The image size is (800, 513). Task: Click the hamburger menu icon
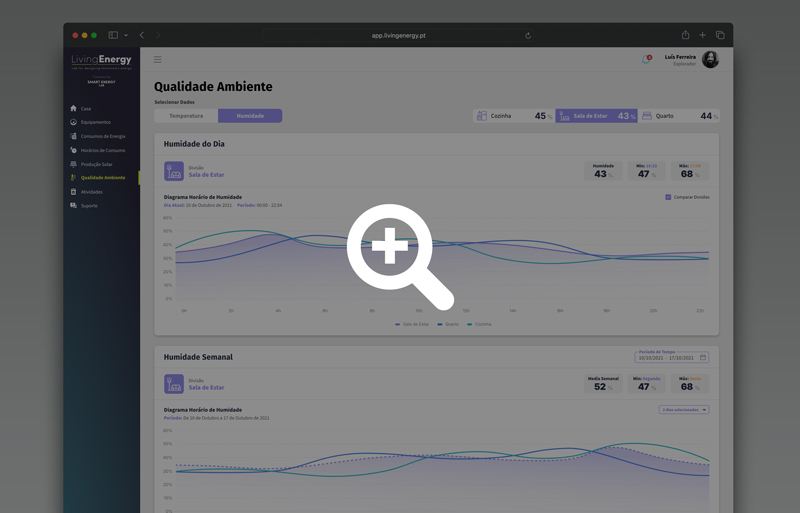[x=157, y=60]
